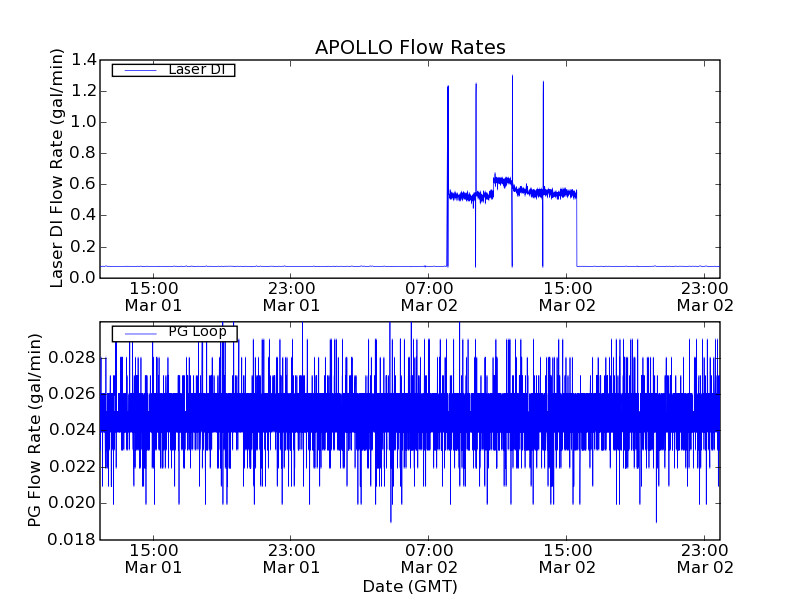Click the blue line sample in Laser DI legend
The height and width of the screenshot is (600, 800).
tap(141, 70)
